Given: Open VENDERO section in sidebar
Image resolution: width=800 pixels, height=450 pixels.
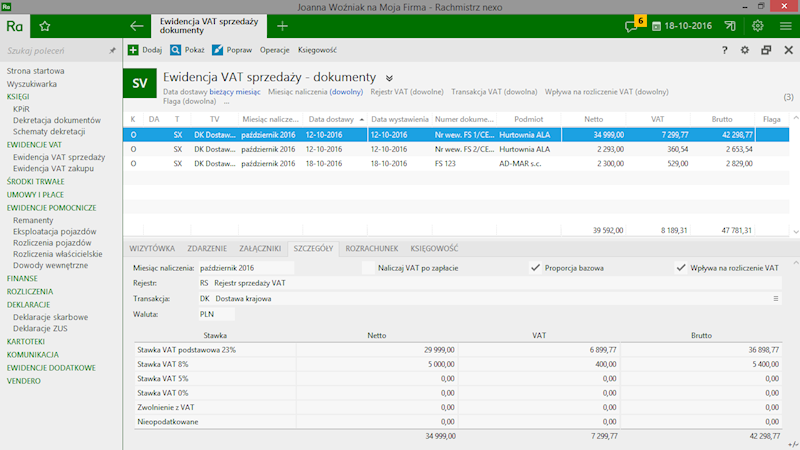Looking at the screenshot, I should coord(23,381).
